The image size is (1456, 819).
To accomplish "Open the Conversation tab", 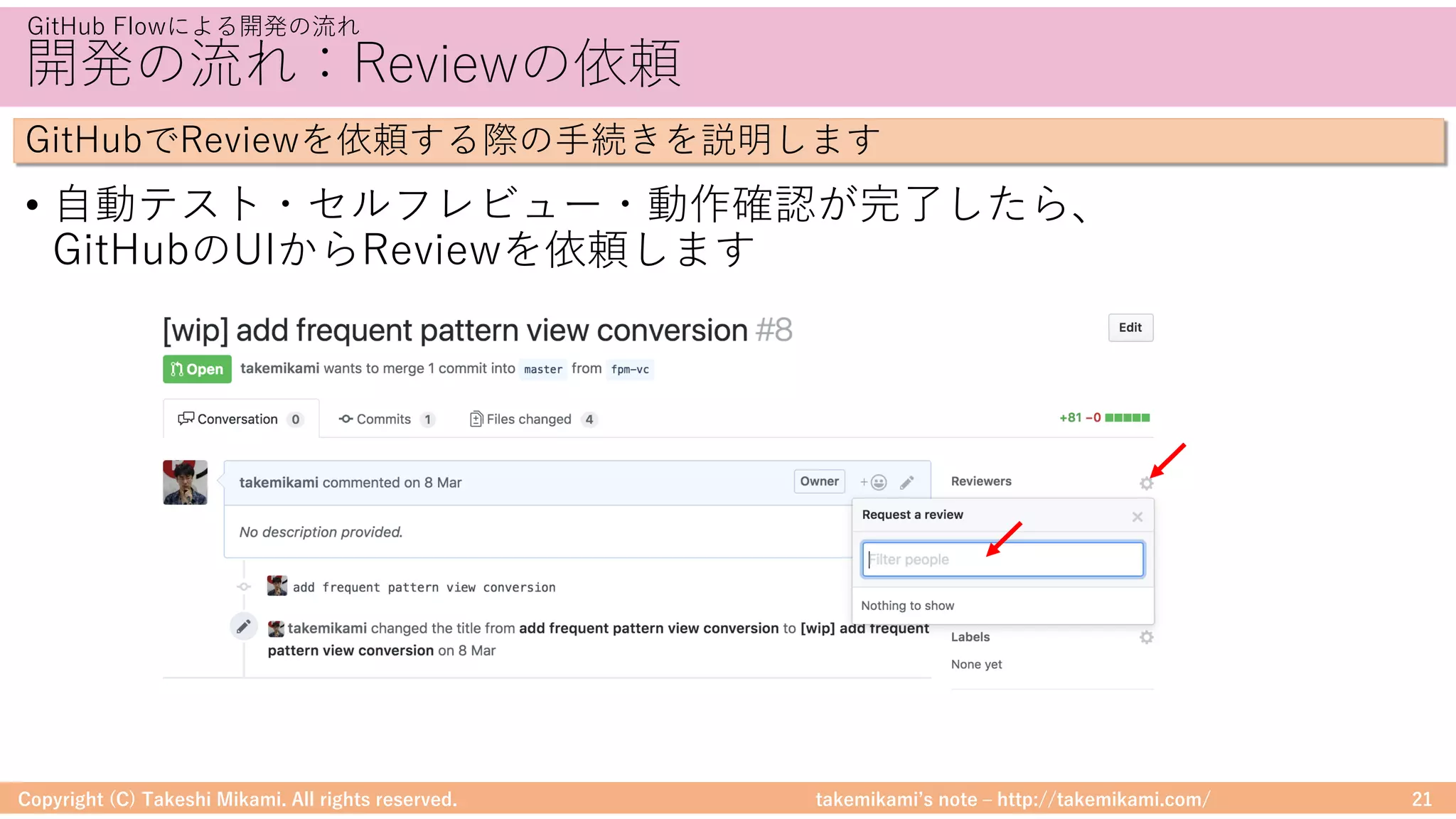I will tap(240, 419).
